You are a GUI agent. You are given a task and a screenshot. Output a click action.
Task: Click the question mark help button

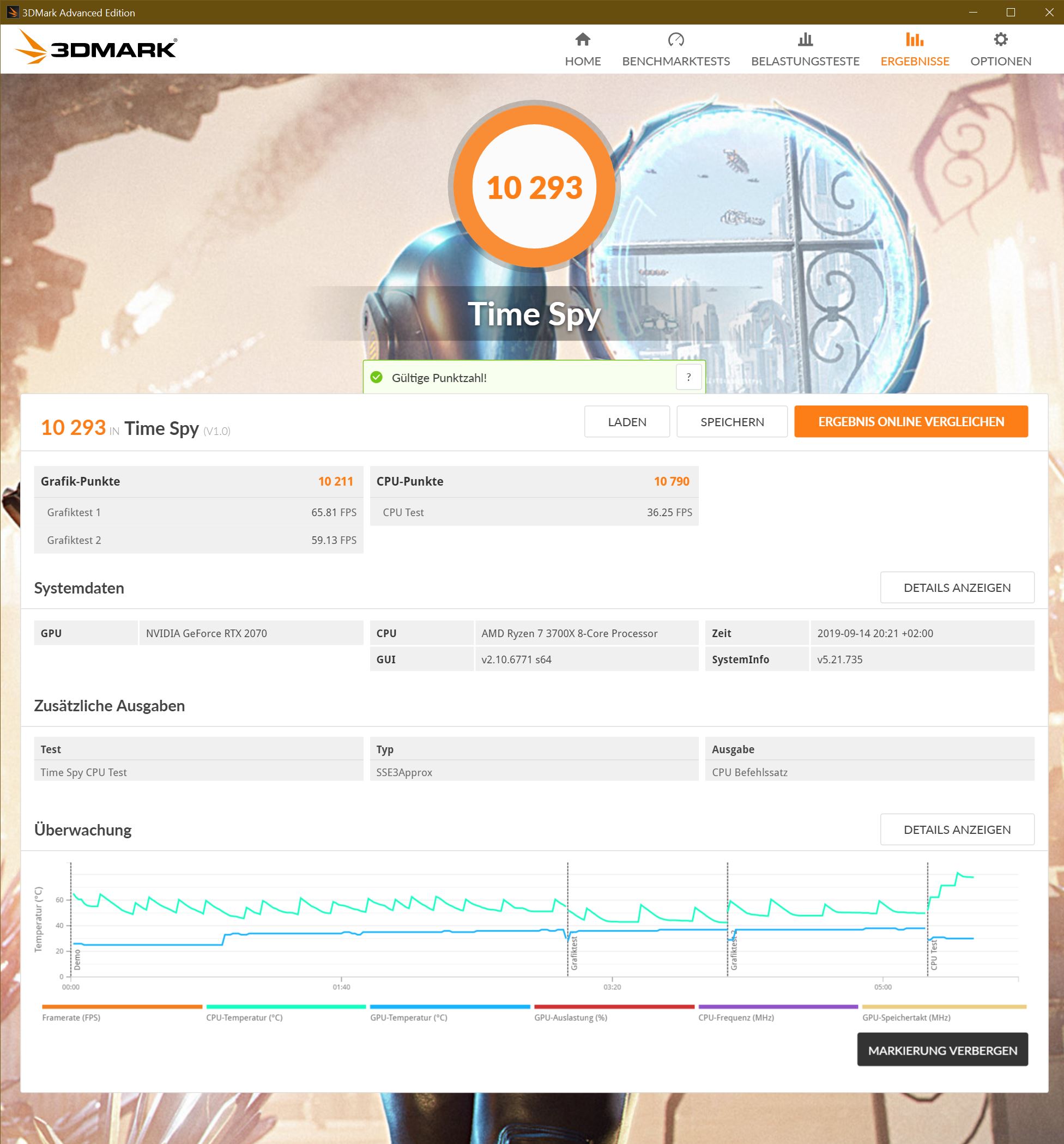tap(688, 378)
